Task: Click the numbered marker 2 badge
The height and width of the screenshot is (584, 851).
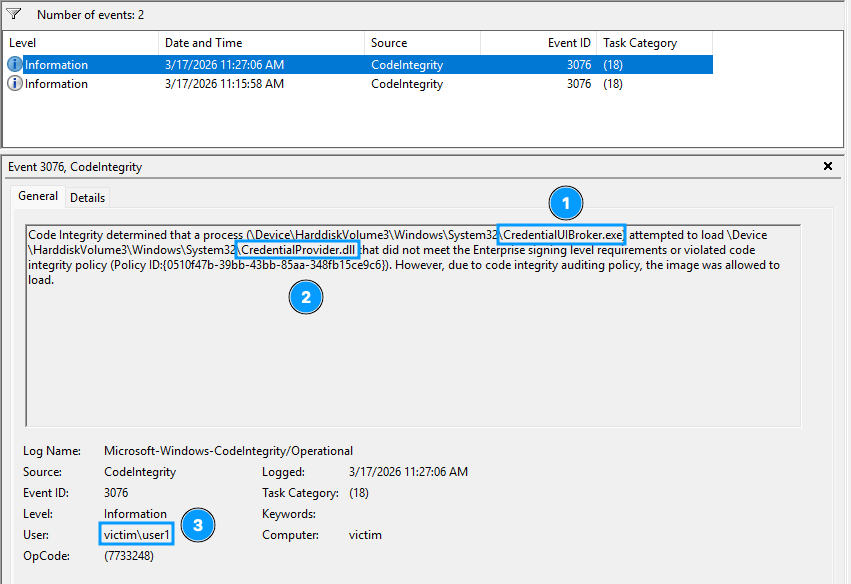Action: tap(306, 296)
